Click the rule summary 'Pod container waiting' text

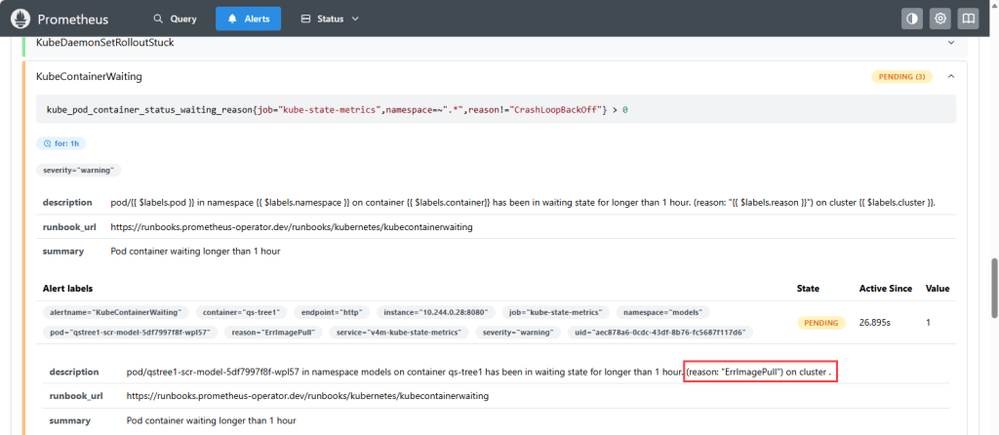click(x=195, y=251)
